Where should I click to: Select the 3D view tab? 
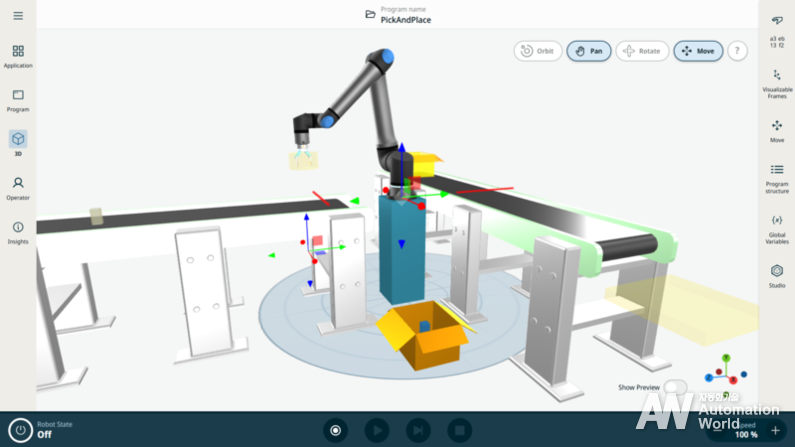(18, 143)
